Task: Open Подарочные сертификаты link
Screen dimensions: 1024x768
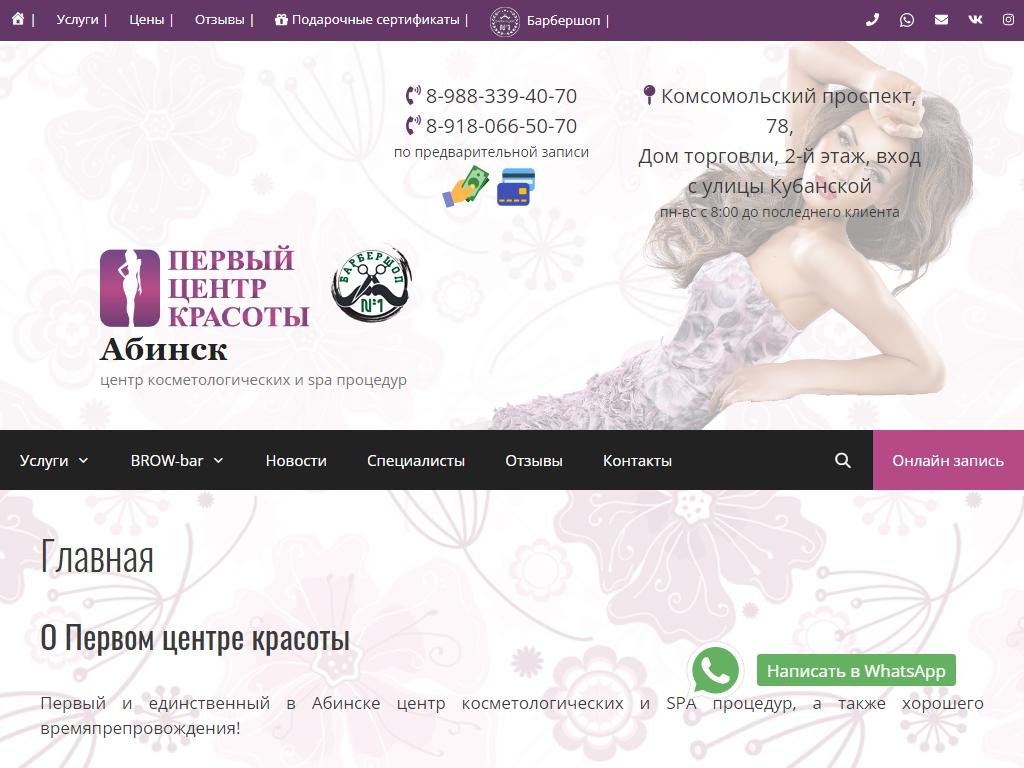Action: [x=367, y=20]
